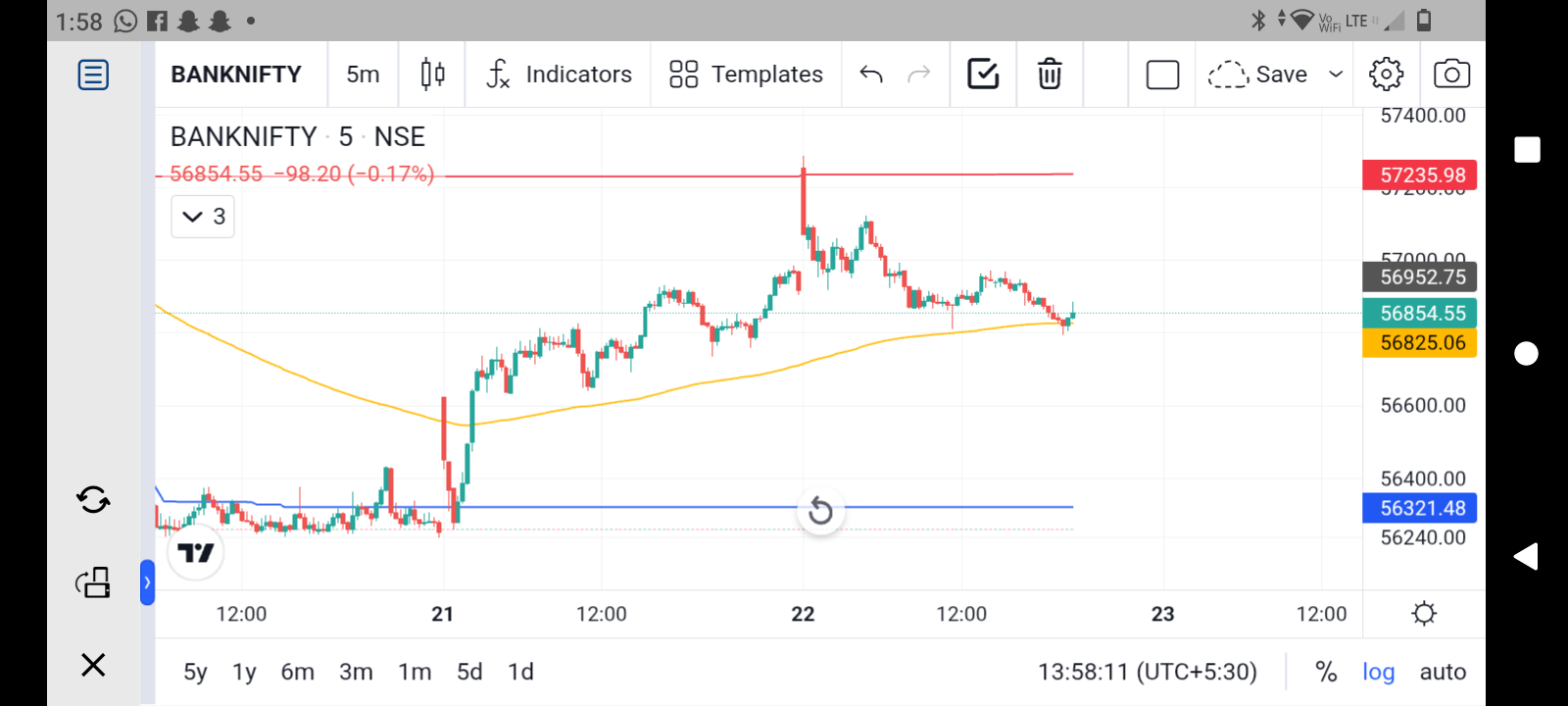Select the 3m date range

(356, 672)
